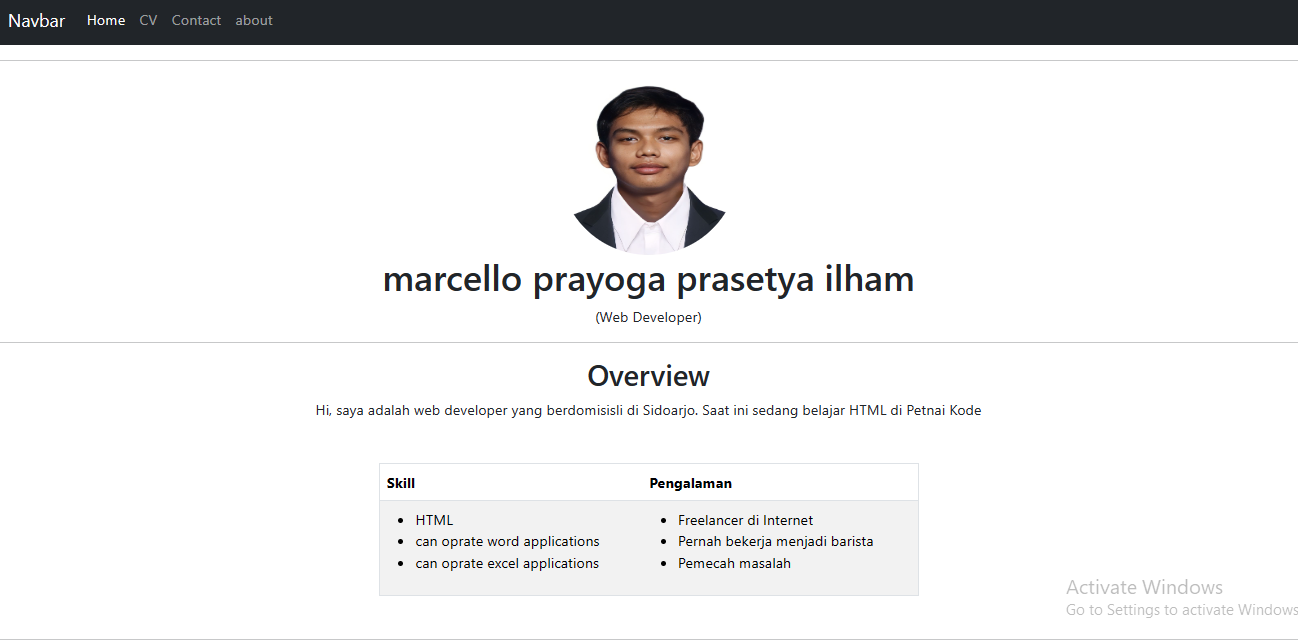Image resolution: width=1298 pixels, height=641 pixels.
Task: Click the (Web Developer) subtitle text
Action: click(648, 317)
